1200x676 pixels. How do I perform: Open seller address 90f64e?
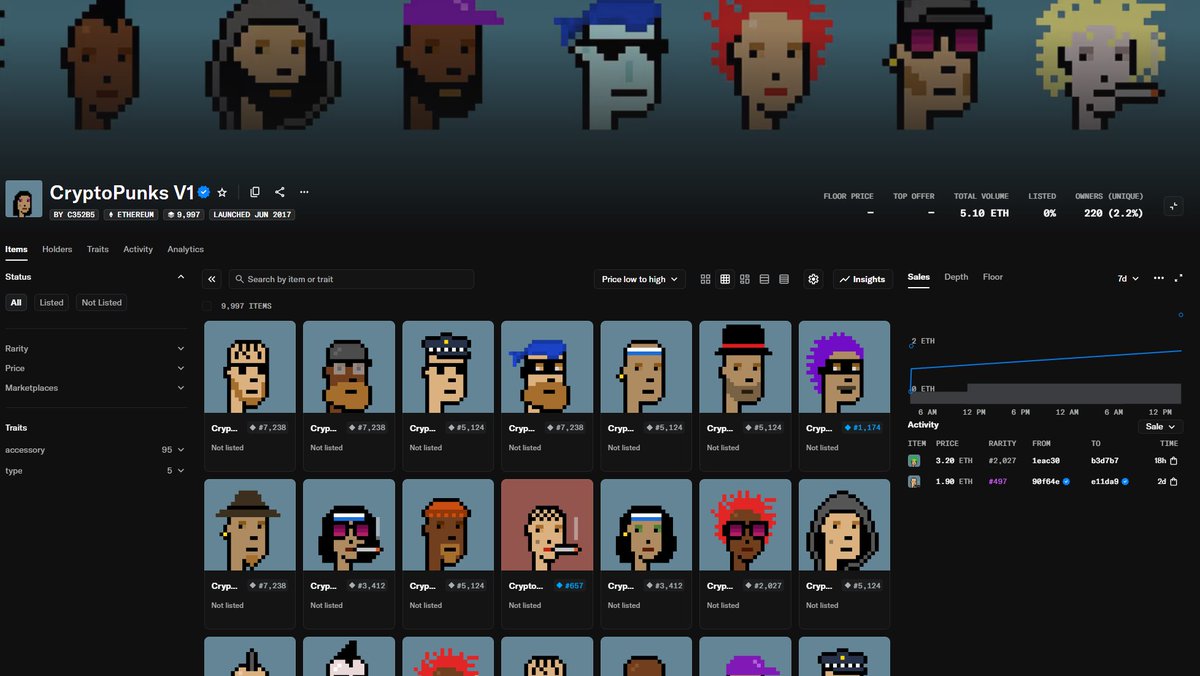point(1045,481)
